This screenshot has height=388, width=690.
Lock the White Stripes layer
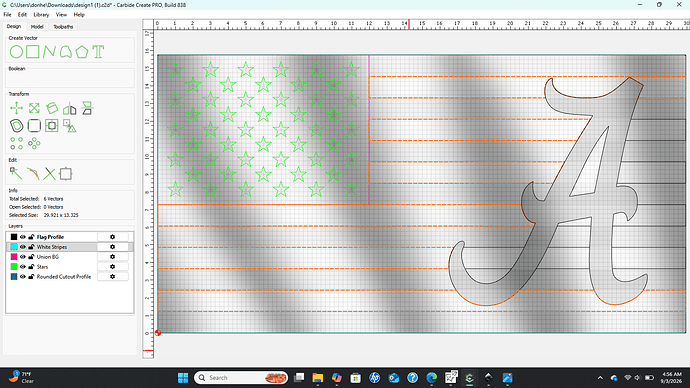31,247
